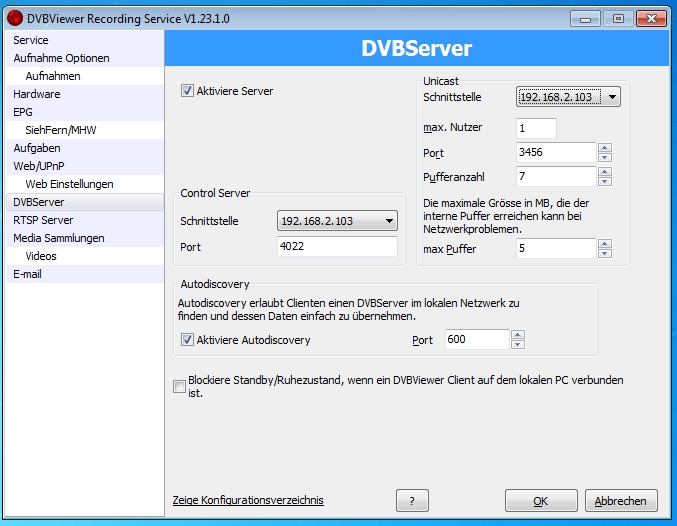Click the Pufferanzahl field showing 7
The width and height of the screenshot is (677, 526).
556,176
